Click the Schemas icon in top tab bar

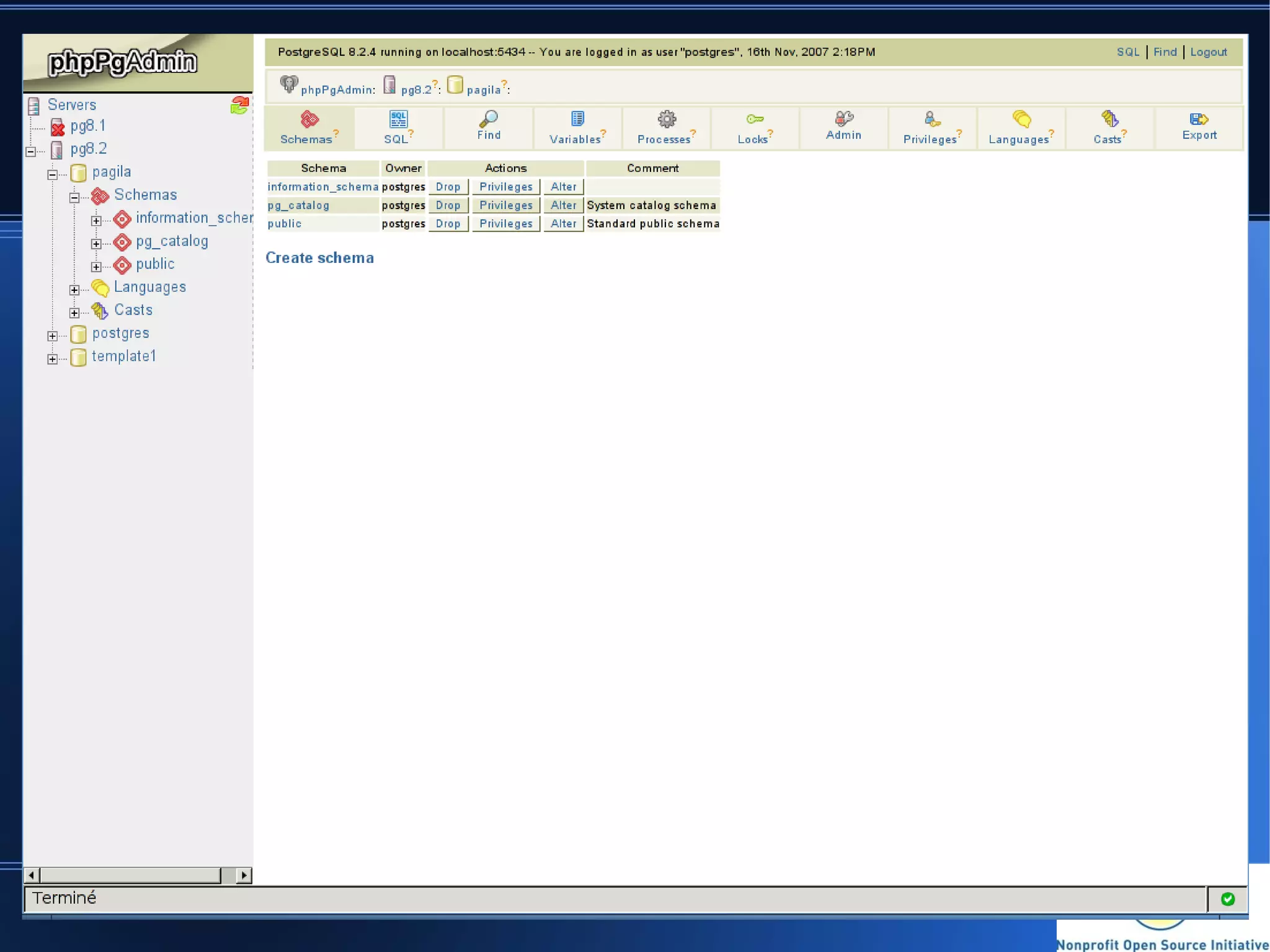point(309,118)
